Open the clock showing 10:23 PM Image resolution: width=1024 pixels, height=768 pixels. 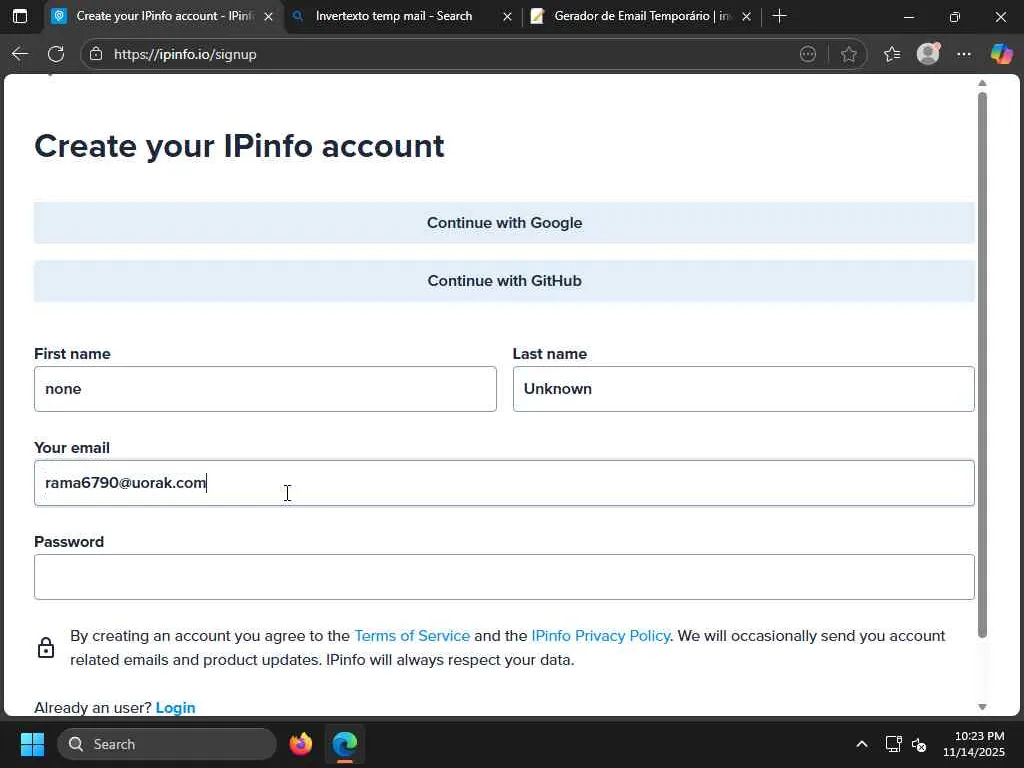click(974, 744)
